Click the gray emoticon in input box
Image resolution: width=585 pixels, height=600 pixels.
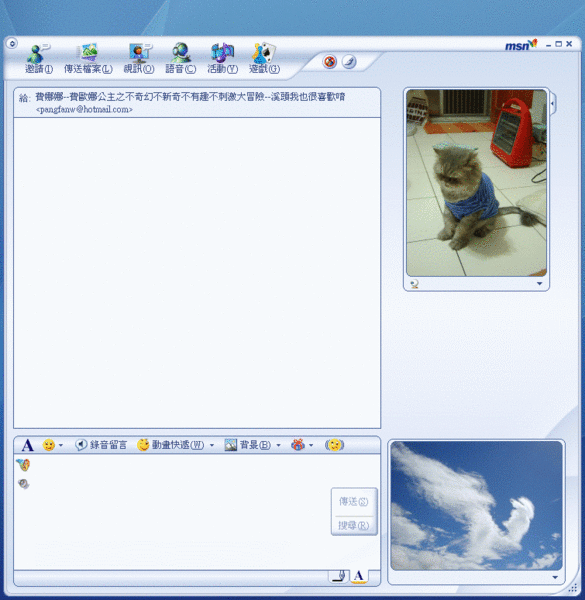[x=23, y=484]
